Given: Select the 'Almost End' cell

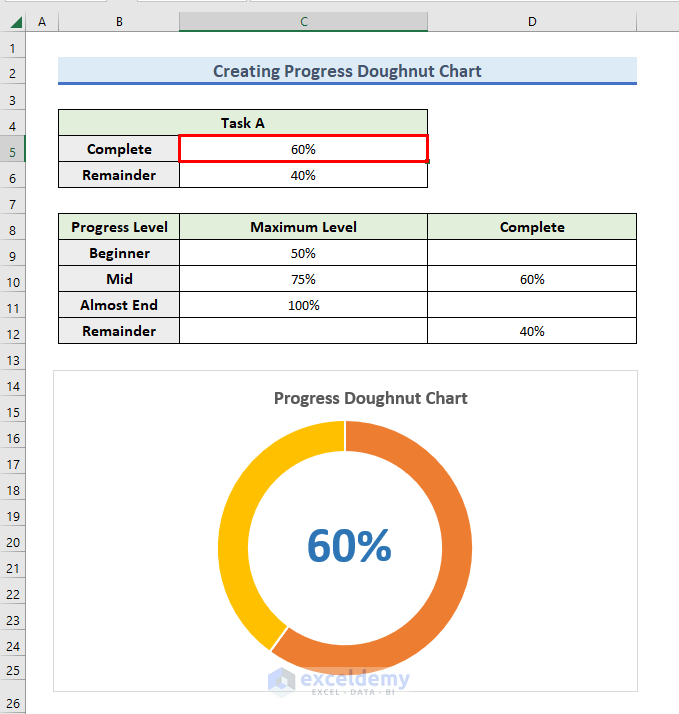Looking at the screenshot, I should click(119, 305).
